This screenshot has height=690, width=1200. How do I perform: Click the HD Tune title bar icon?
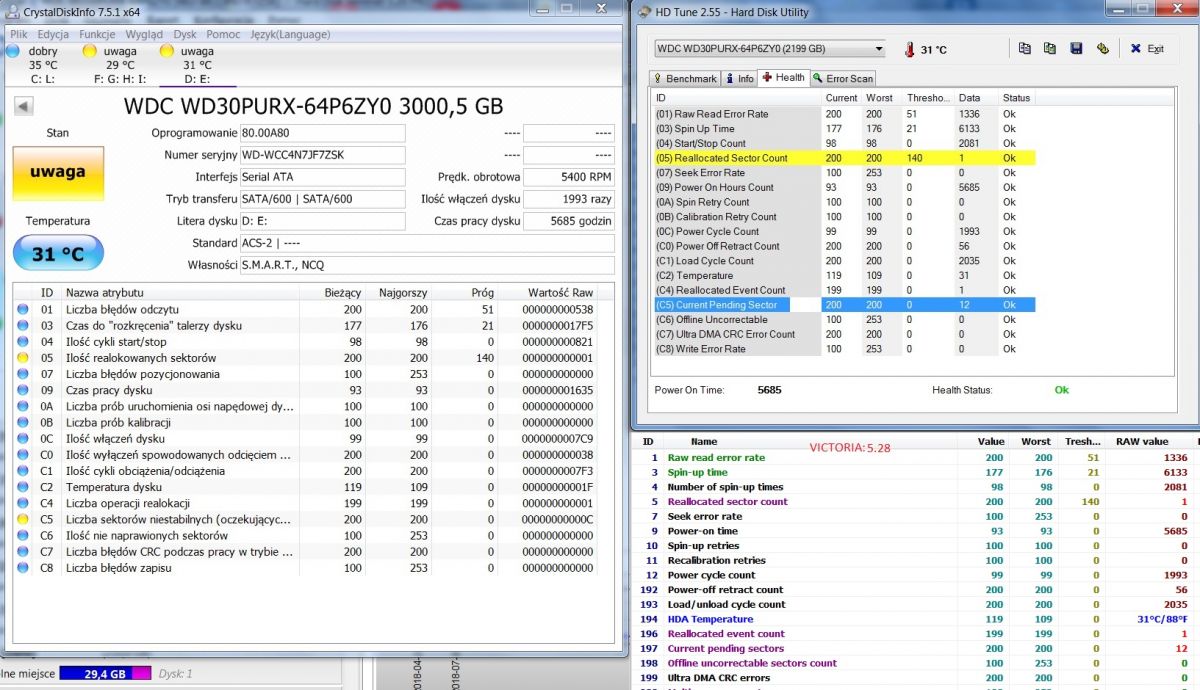(x=643, y=12)
